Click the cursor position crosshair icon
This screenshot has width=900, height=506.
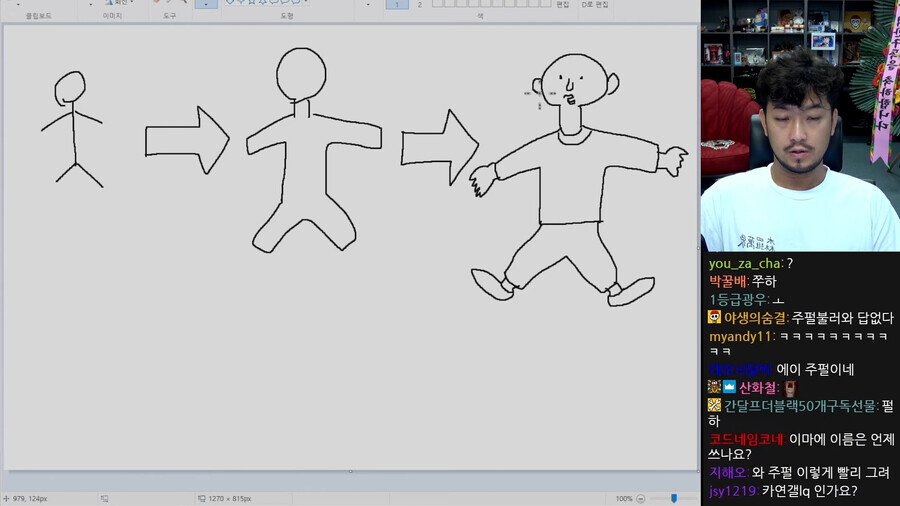(x=6, y=499)
